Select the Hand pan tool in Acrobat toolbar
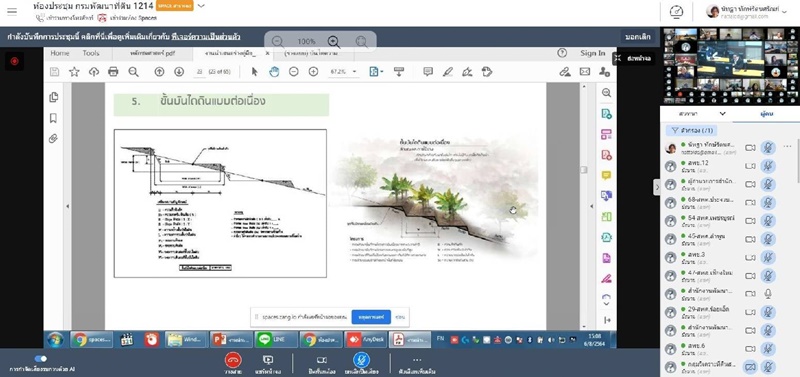The image size is (800, 377). pyautogui.click(x=274, y=72)
